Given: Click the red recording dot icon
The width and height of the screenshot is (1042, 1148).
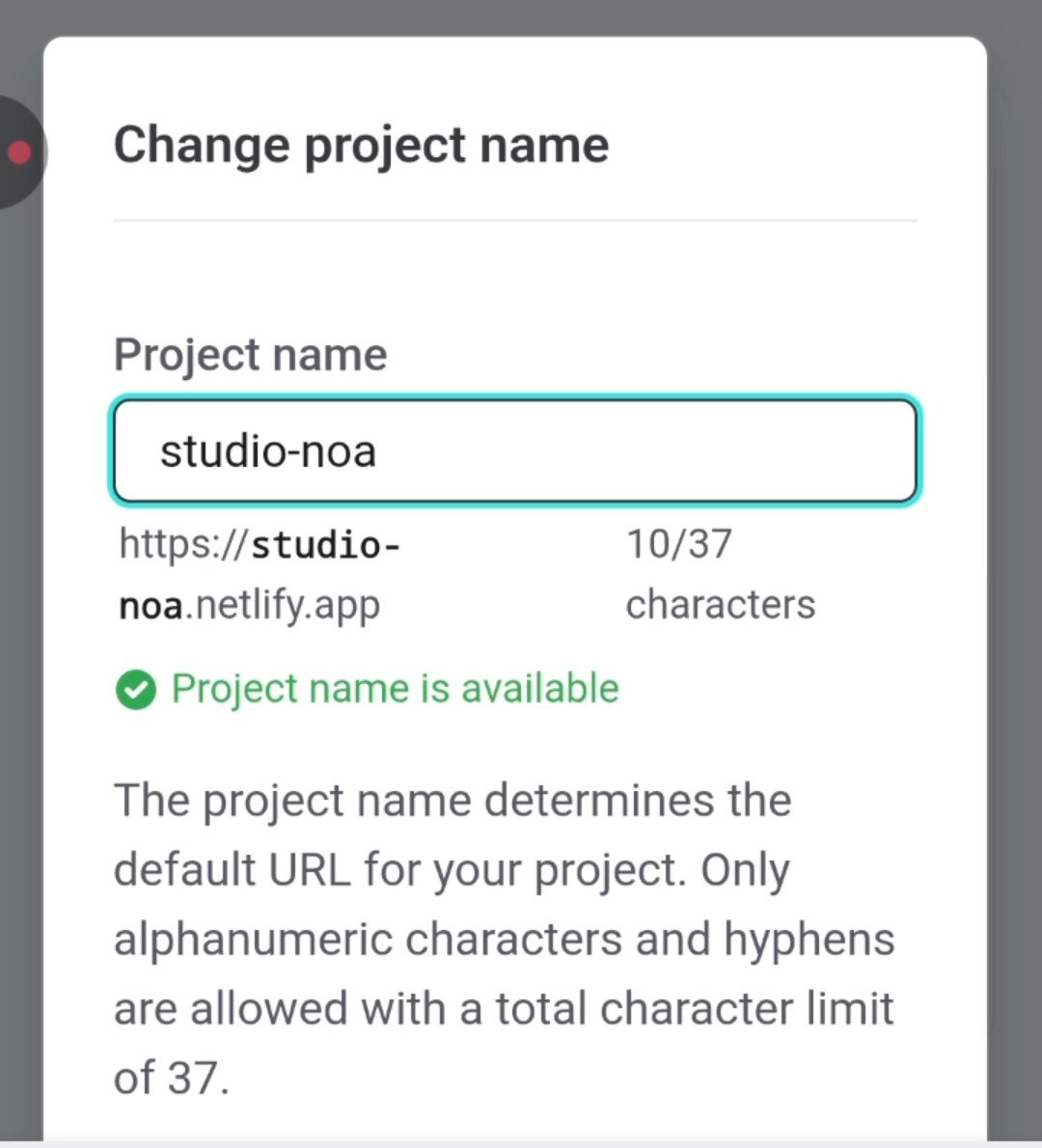Looking at the screenshot, I should (x=19, y=152).
